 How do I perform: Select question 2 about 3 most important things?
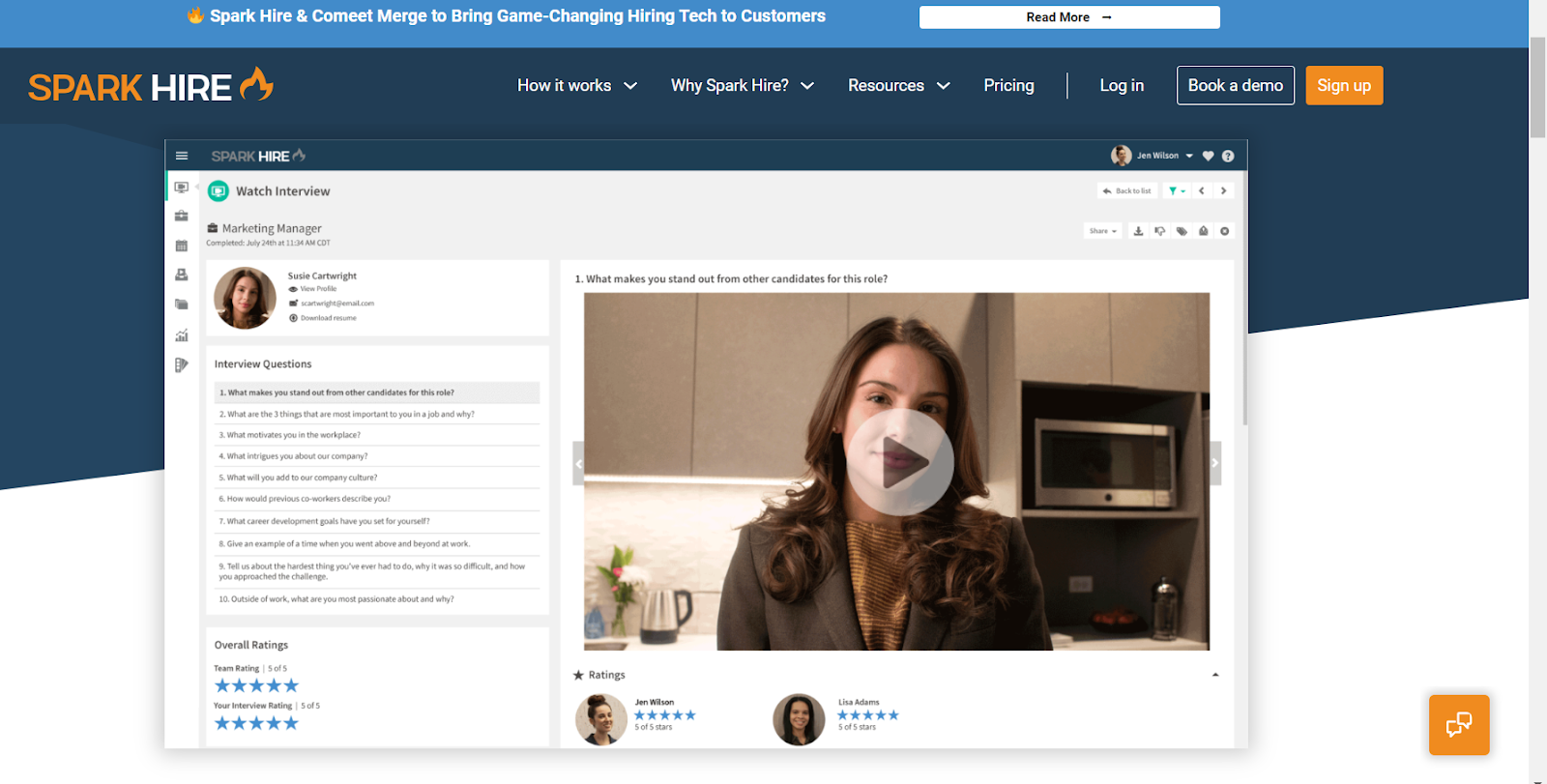[x=377, y=414]
